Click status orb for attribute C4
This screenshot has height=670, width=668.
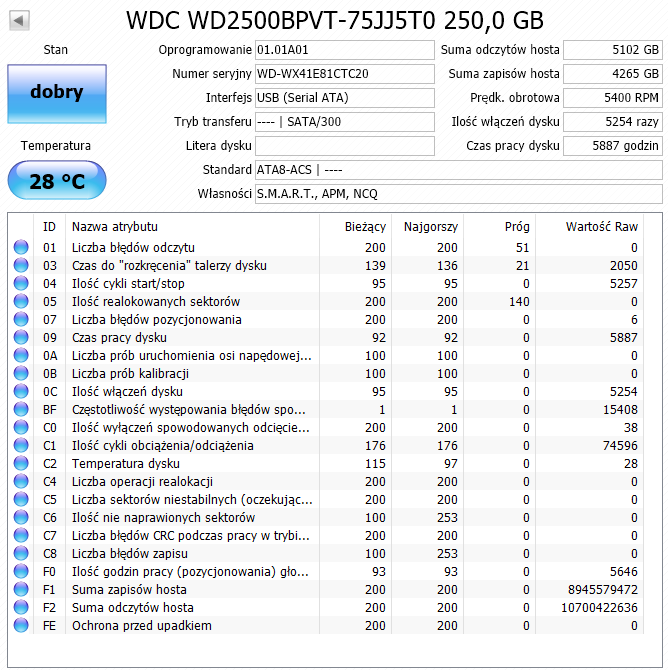[x=21, y=481]
